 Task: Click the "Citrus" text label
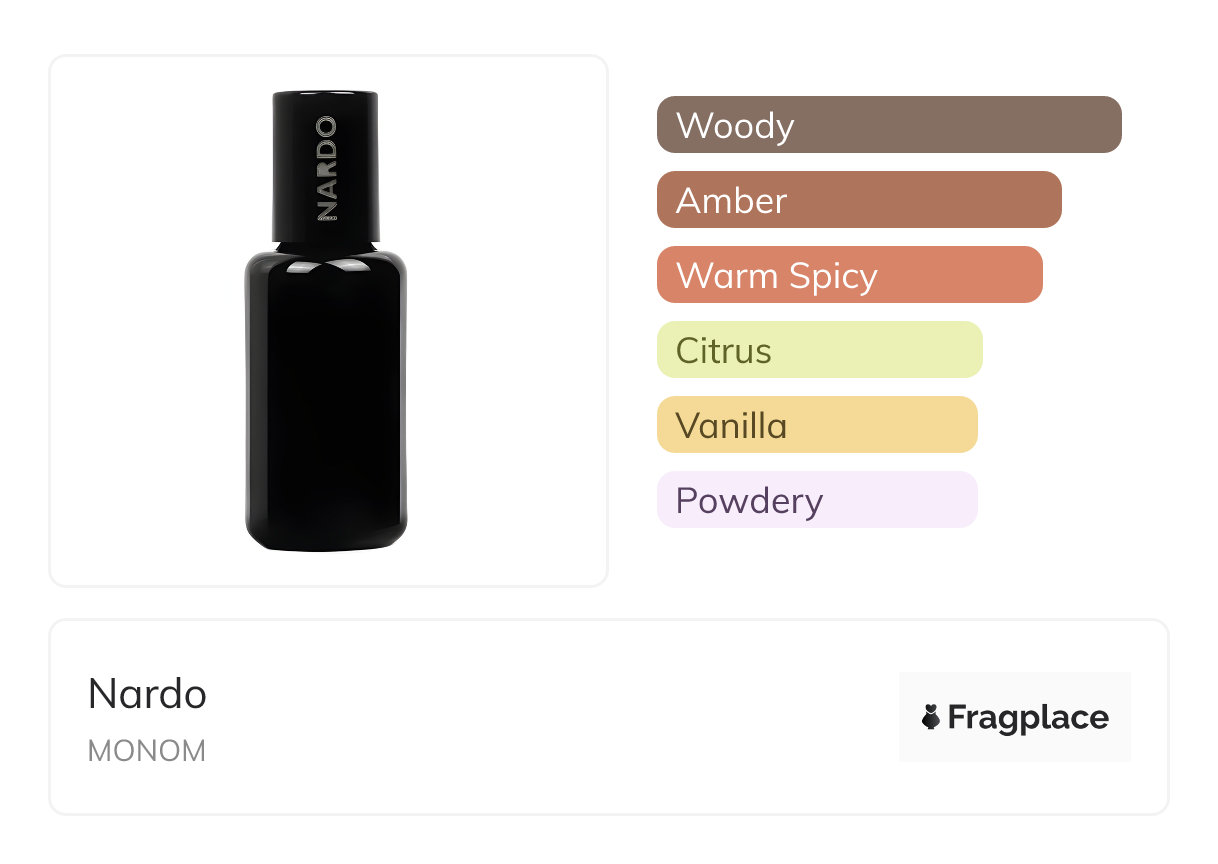[x=724, y=351]
